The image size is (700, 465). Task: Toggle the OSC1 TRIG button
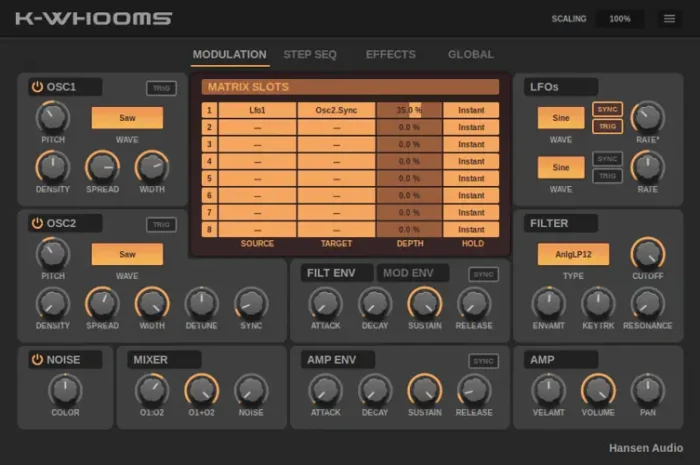tap(161, 88)
